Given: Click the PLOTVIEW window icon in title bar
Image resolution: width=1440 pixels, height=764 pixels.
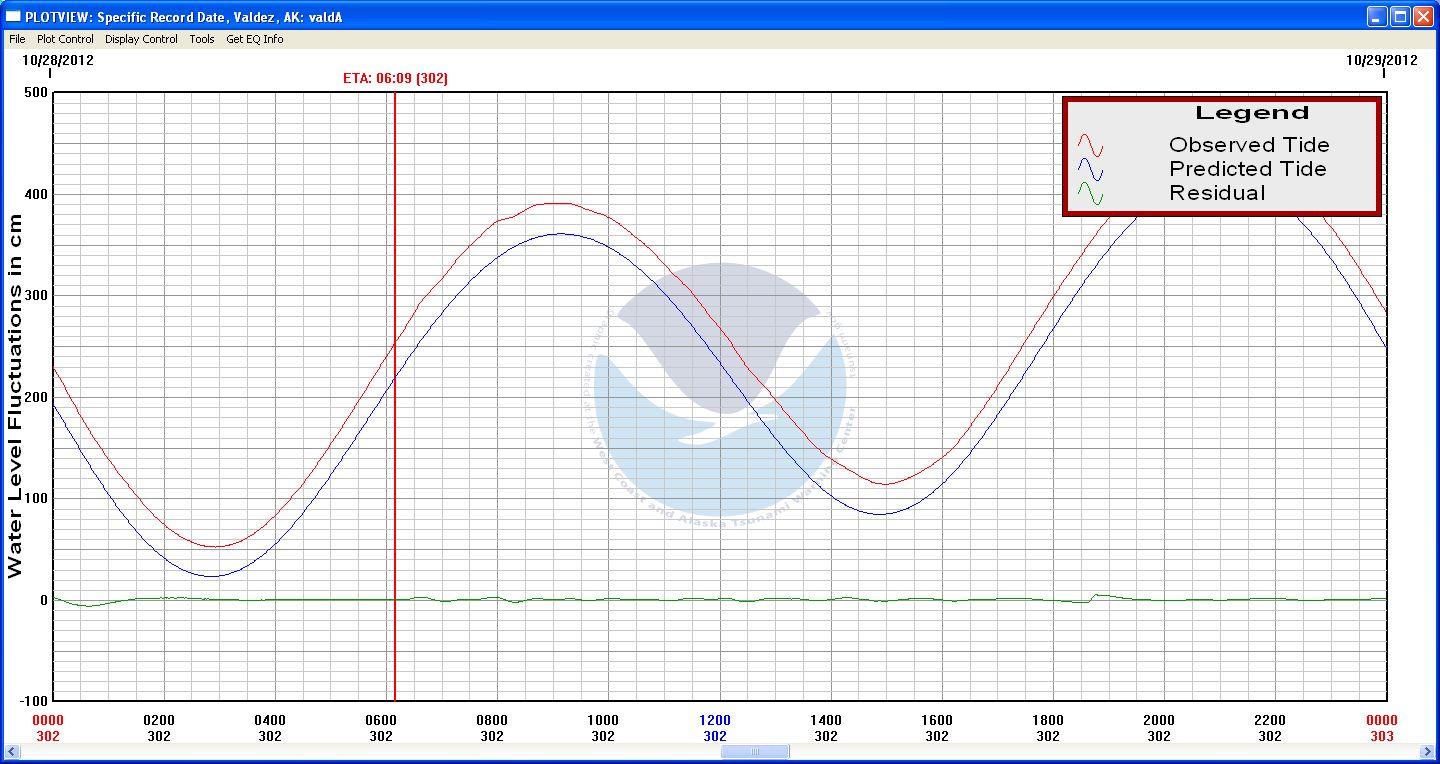Looking at the screenshot, I should tap(13, 17).
